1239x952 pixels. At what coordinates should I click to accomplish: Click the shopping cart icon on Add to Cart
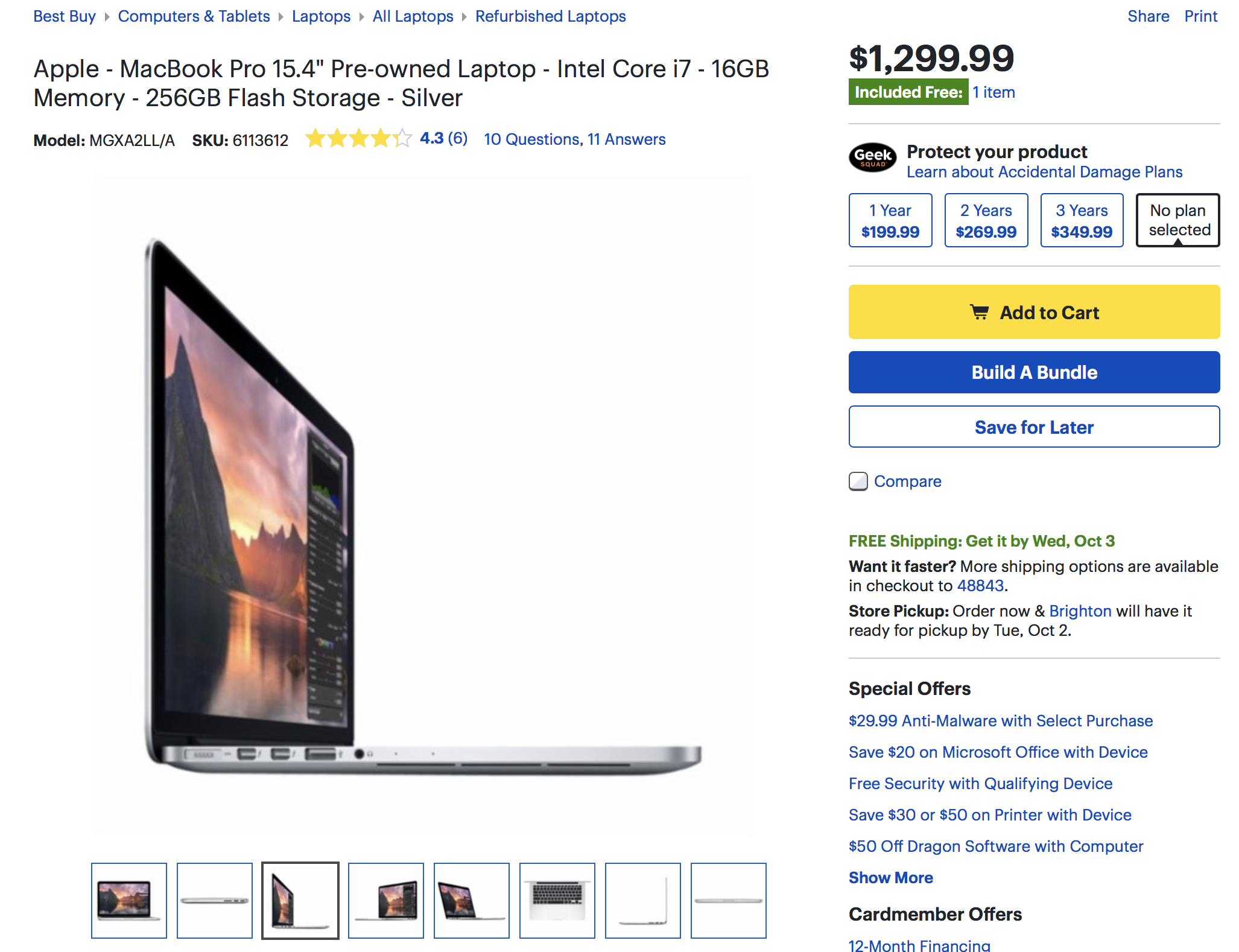[979, 313]
